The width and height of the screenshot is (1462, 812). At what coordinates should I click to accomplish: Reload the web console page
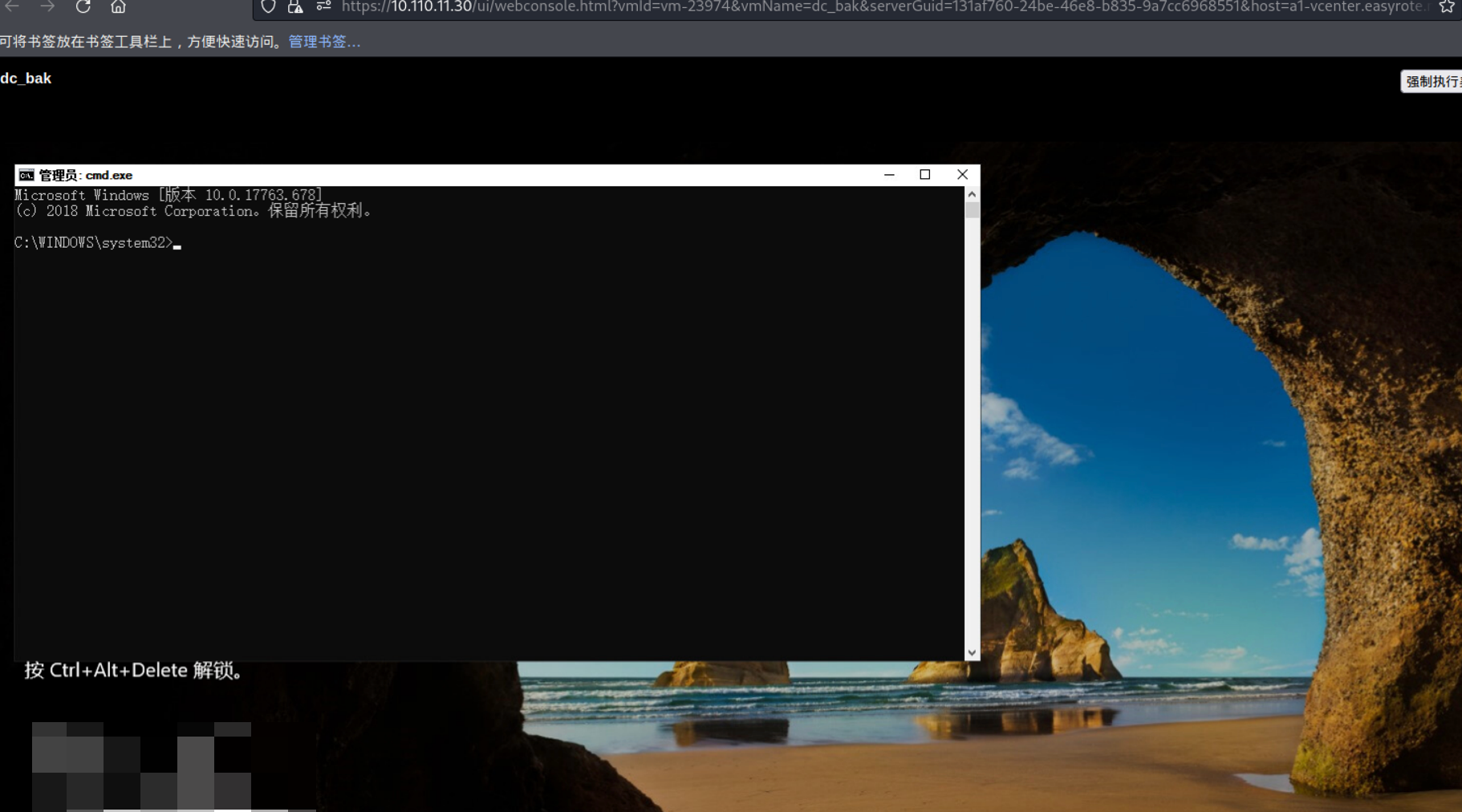coord(83,6)
